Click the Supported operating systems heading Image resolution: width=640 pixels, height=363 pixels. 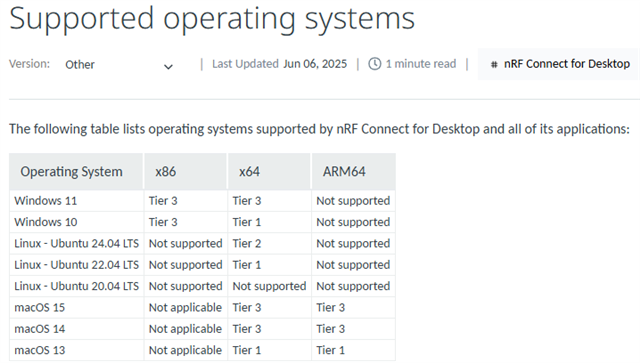(212, 19)
